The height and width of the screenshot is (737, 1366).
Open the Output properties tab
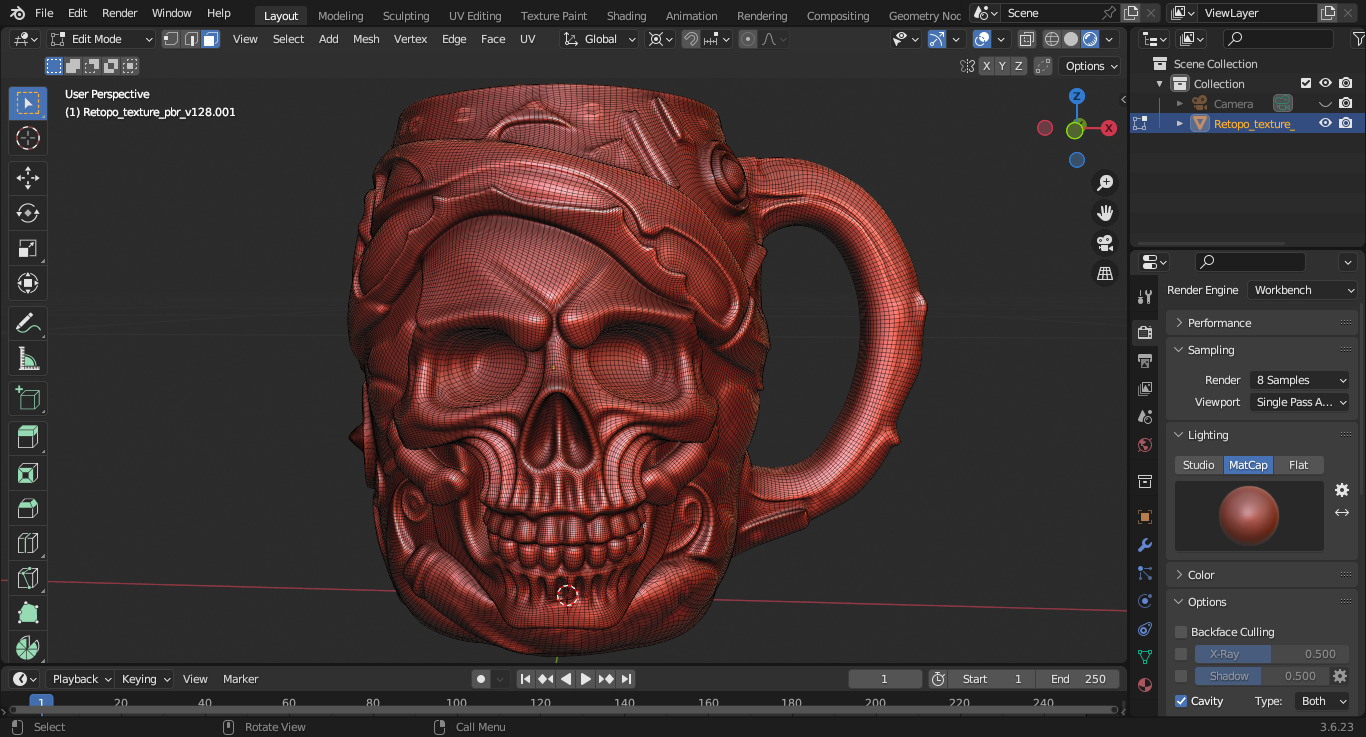pyautogui.click(x=1145, y=360)
